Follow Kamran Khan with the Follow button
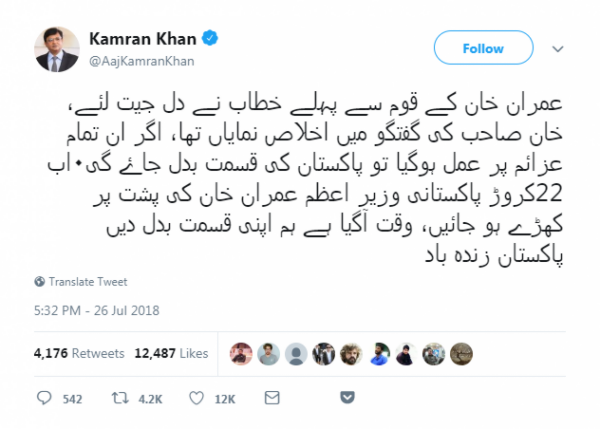The image size is (600, 429). pyautogui.click(x=483, y=48)
